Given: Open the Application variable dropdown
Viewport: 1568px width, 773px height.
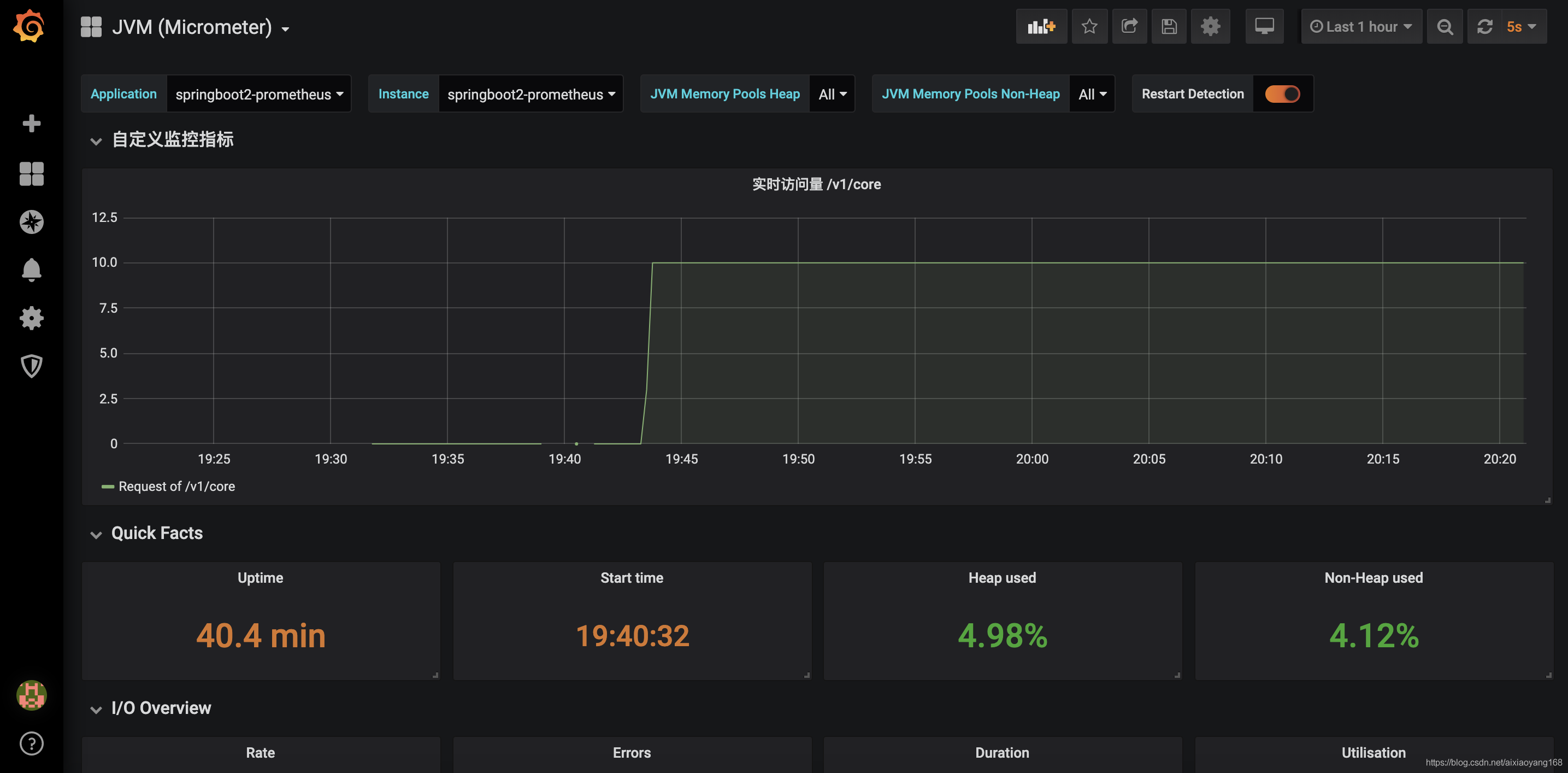Looking at the screenshot, I should click(259, 94).
